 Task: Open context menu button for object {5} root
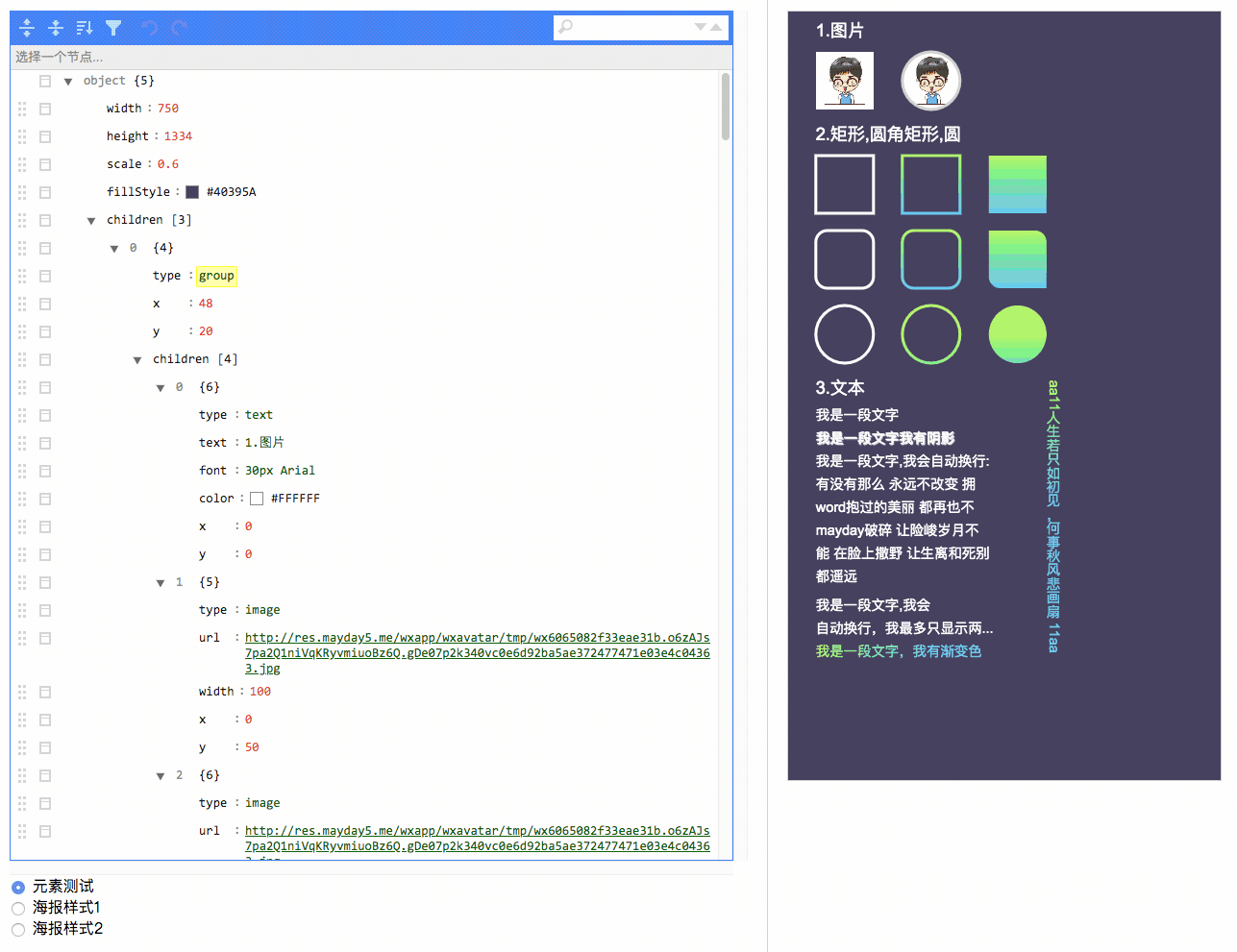click(x=45, y=81)
